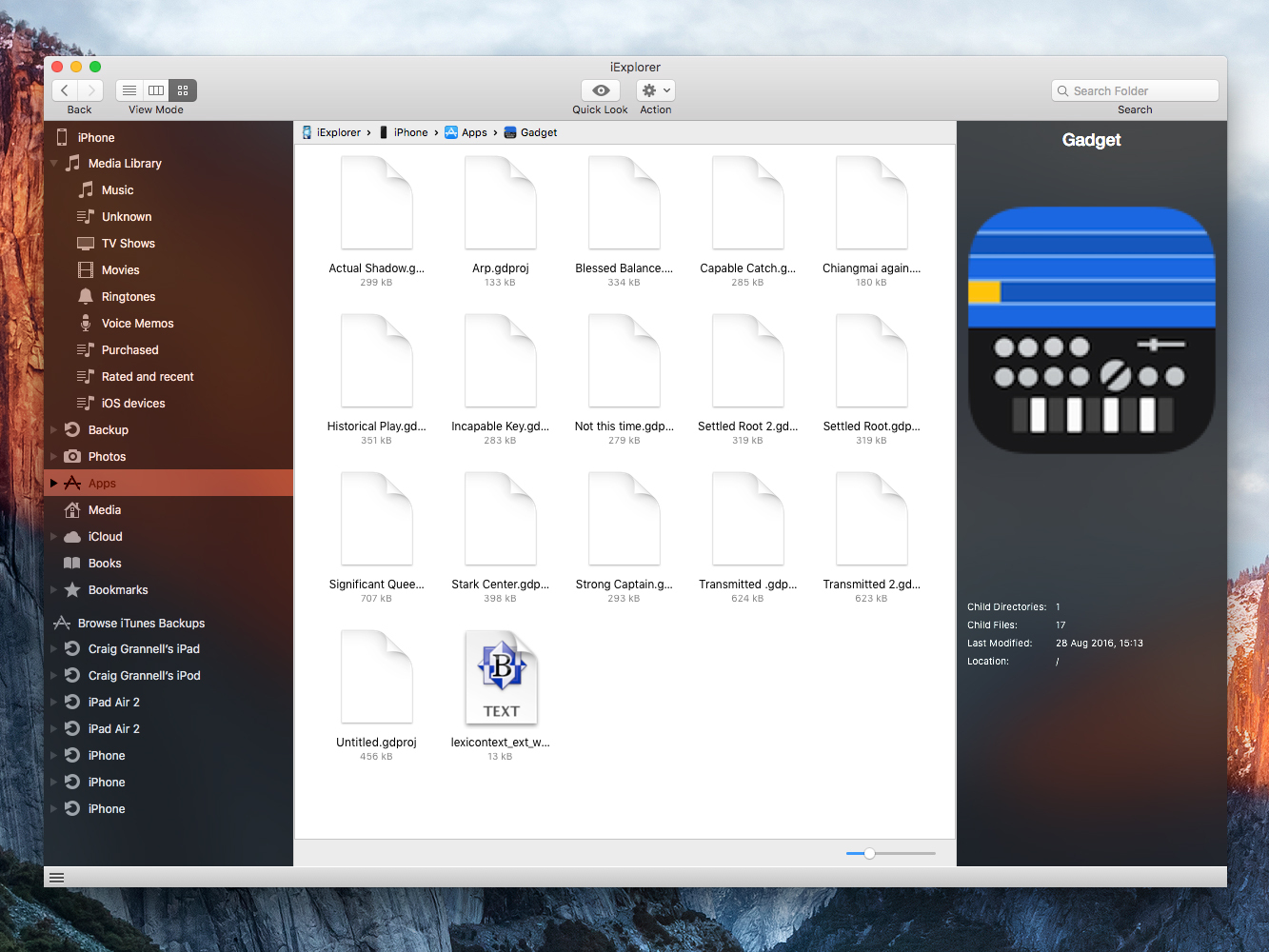Switch to icon grid view mode

tap(183, 90)
